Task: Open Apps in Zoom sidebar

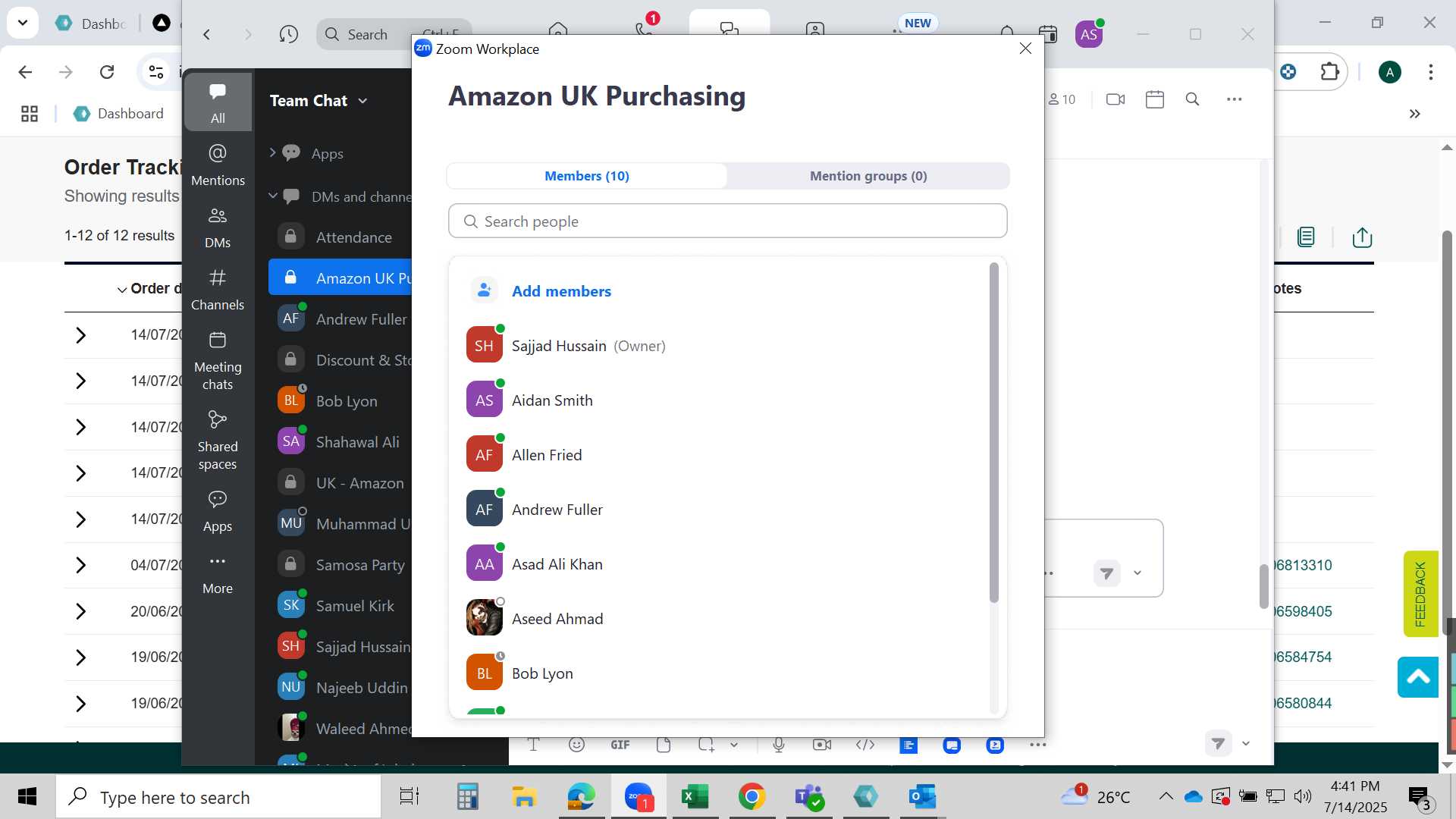Action: [x=218, y=510]
